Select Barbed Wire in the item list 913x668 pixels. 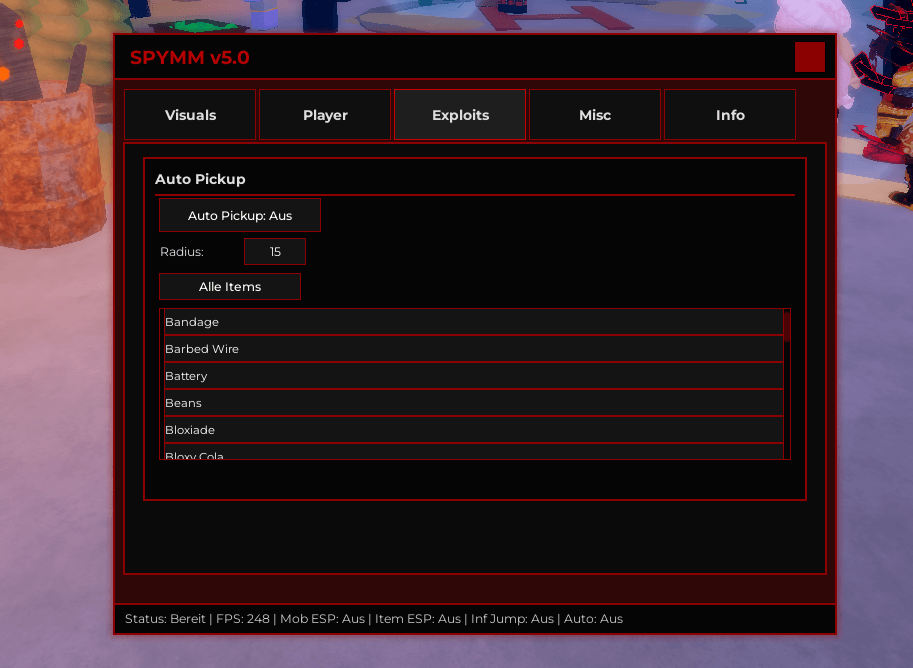pos(474,349)
